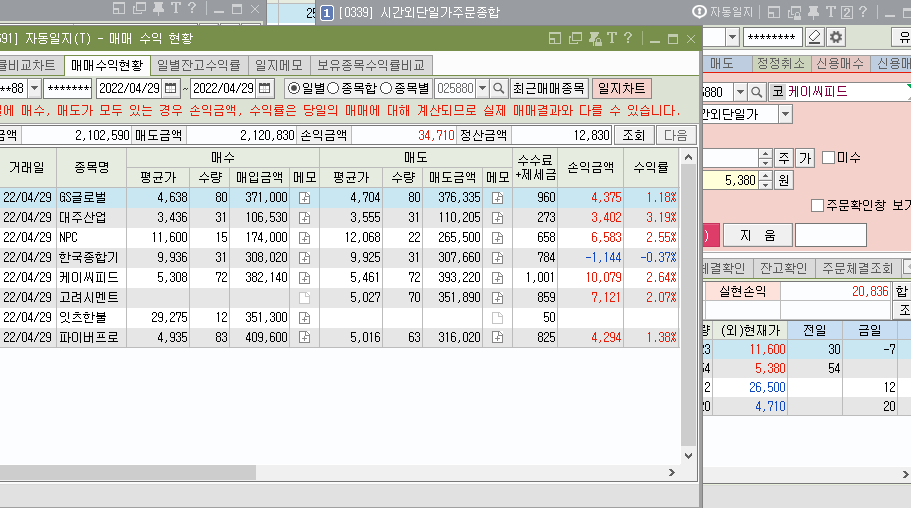Search stock code in 매매수익현황 window

pos(498,88)
